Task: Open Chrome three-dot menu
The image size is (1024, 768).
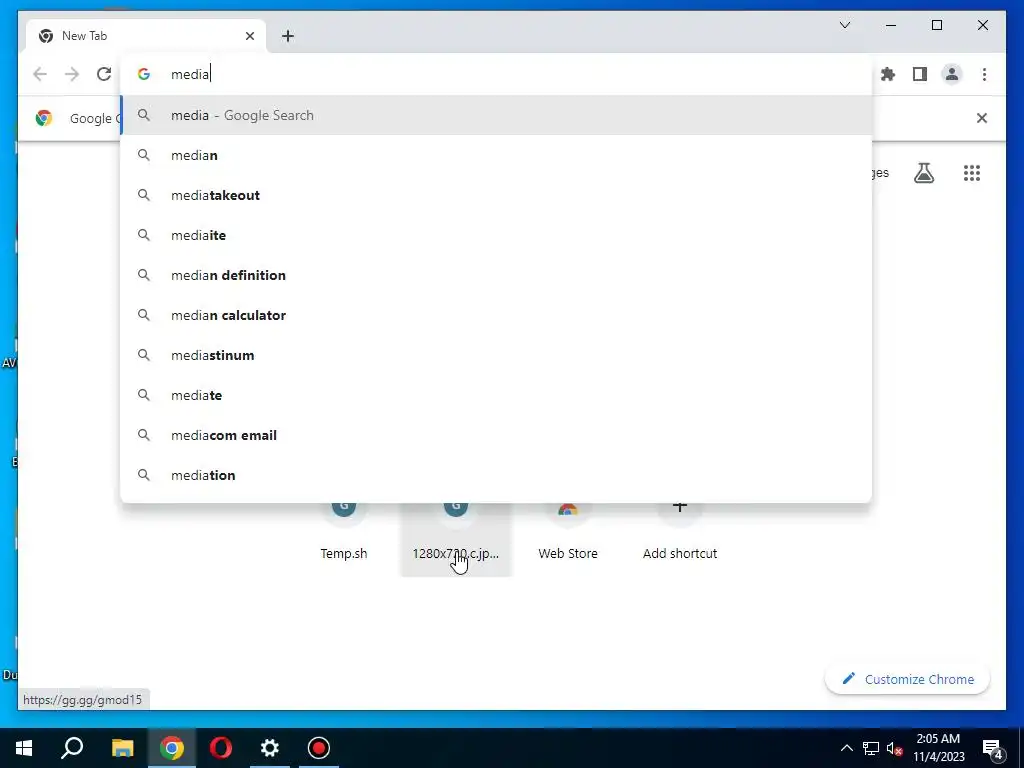Action: point(984,74)
